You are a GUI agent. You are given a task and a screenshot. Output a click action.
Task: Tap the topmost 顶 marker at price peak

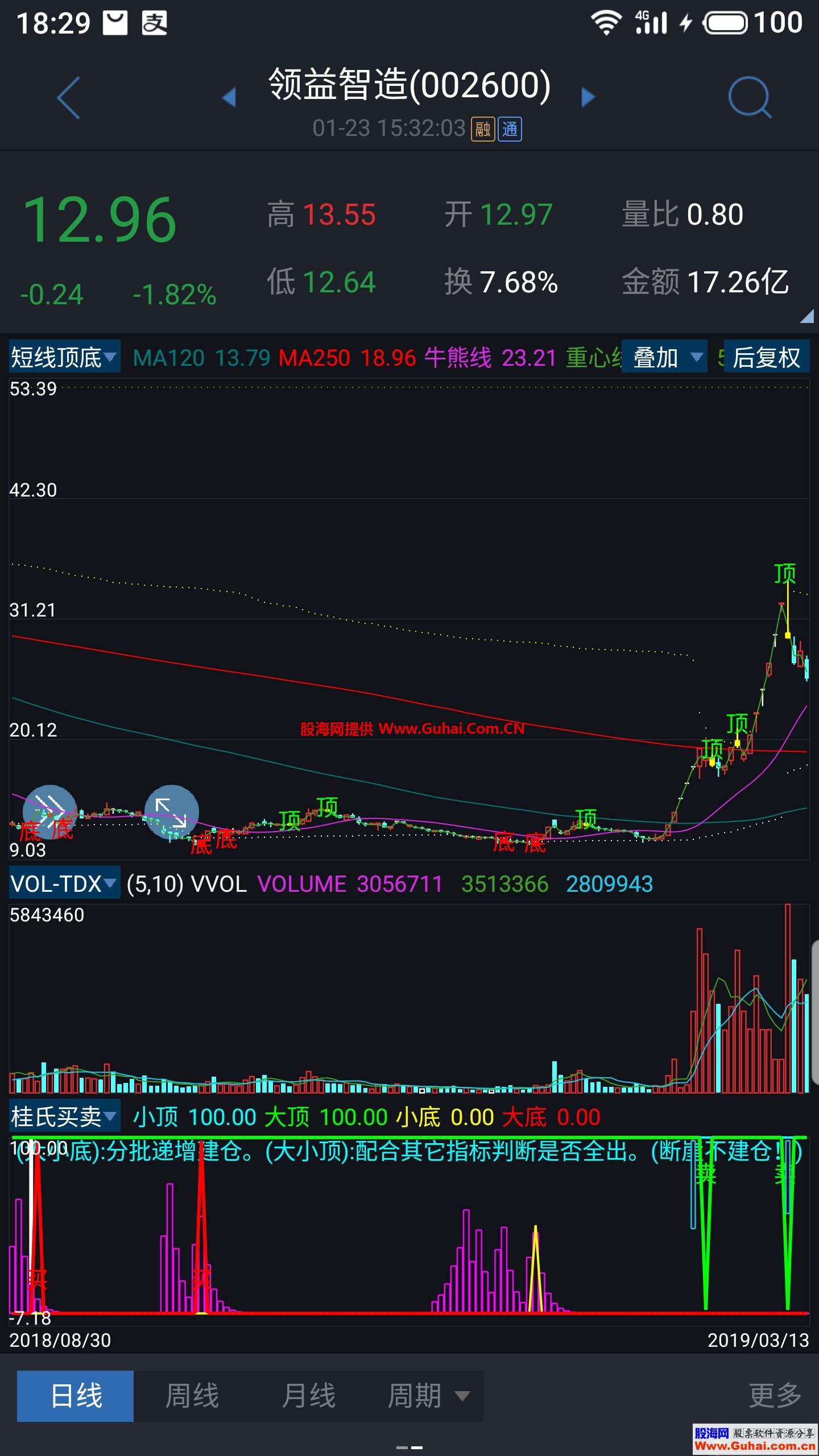pos(785,573)
